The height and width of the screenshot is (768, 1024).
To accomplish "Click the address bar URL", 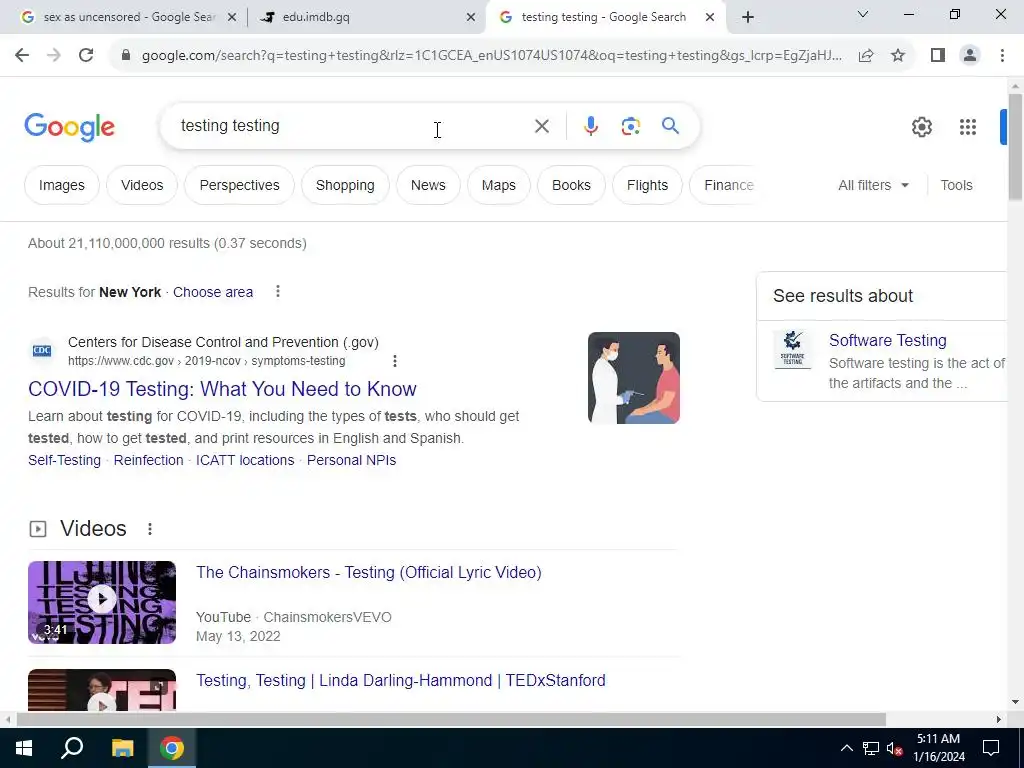I will 491,56.
